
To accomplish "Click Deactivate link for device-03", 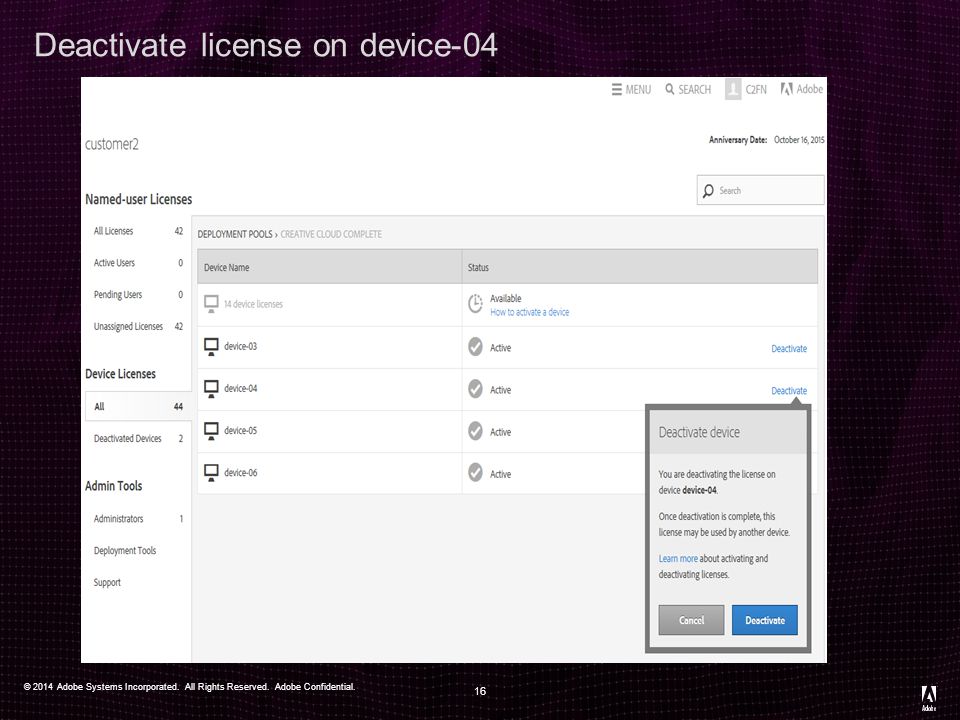I will pyautogui.click(x=789, y=348).
